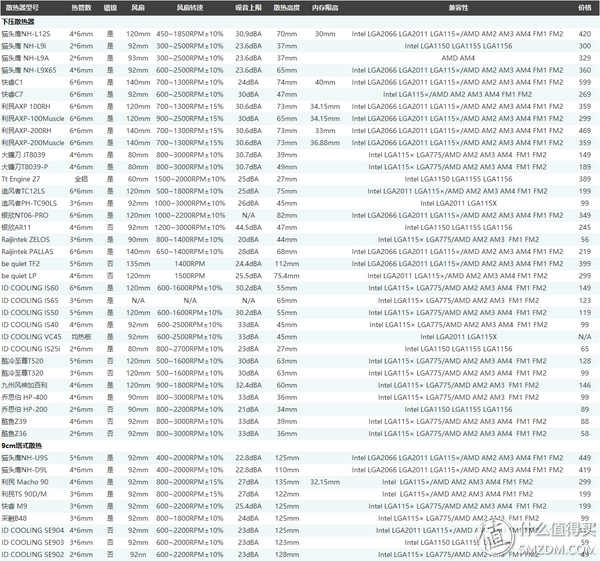The height and width of the screenshot is (561, 600).
Task: Select the 内存限高 column header
Action: click(x=325, y=6)
